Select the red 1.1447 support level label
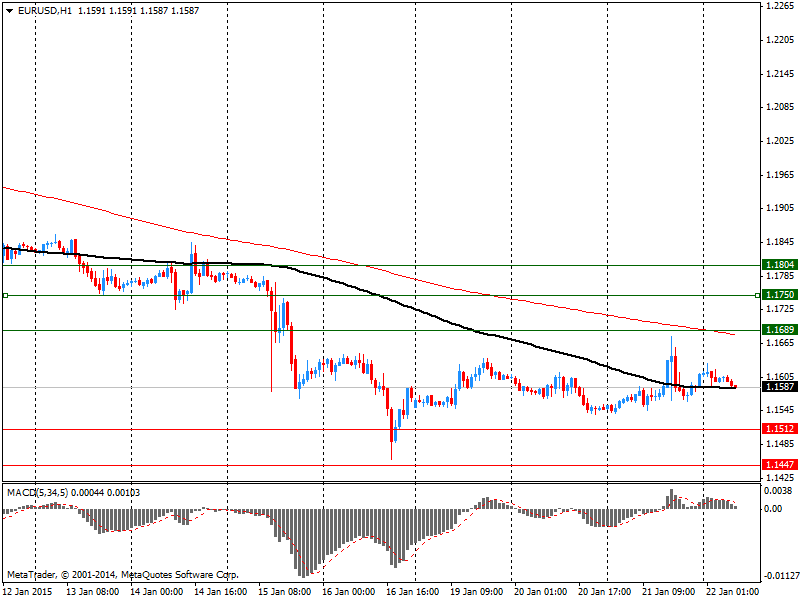Screen dimensions: 800x600 [779, 465]
